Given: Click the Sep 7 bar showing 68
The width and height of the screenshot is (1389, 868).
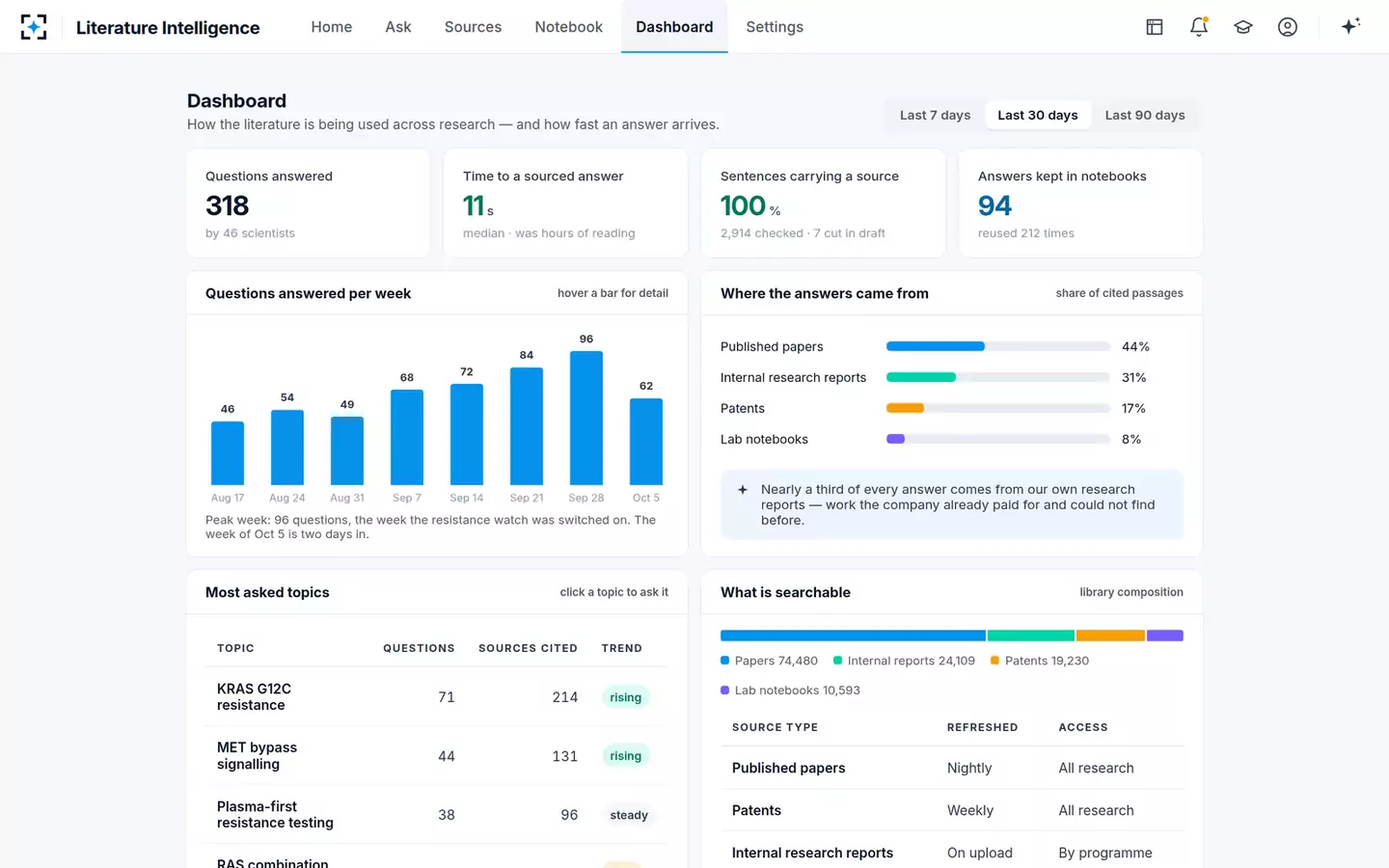Looking at the screenshot, I should pos(407,437).
